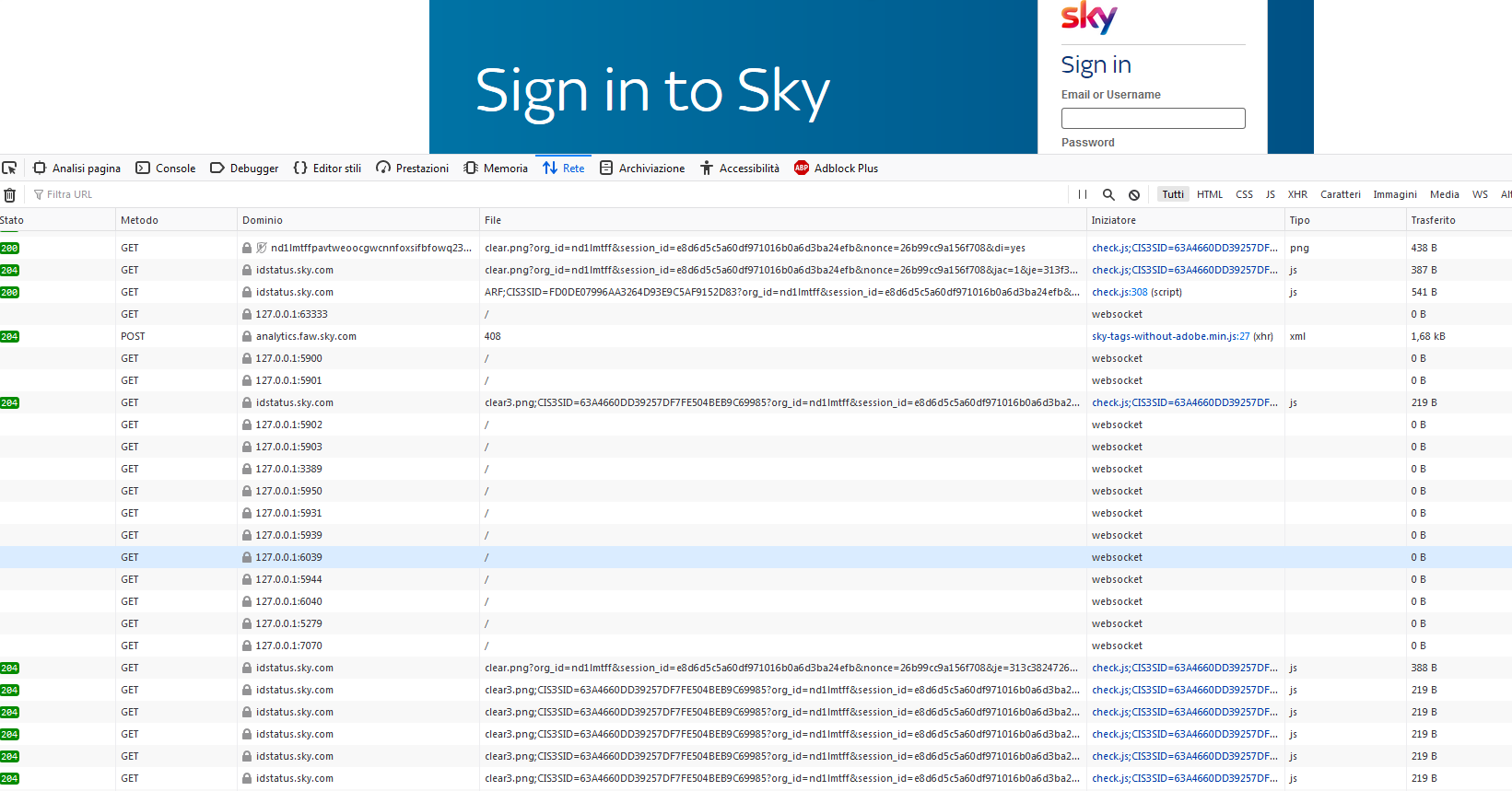This screenshot has width=1512, height=791.
Task: Select request to 127.0.0.1:7070
Action: (756, 646)
